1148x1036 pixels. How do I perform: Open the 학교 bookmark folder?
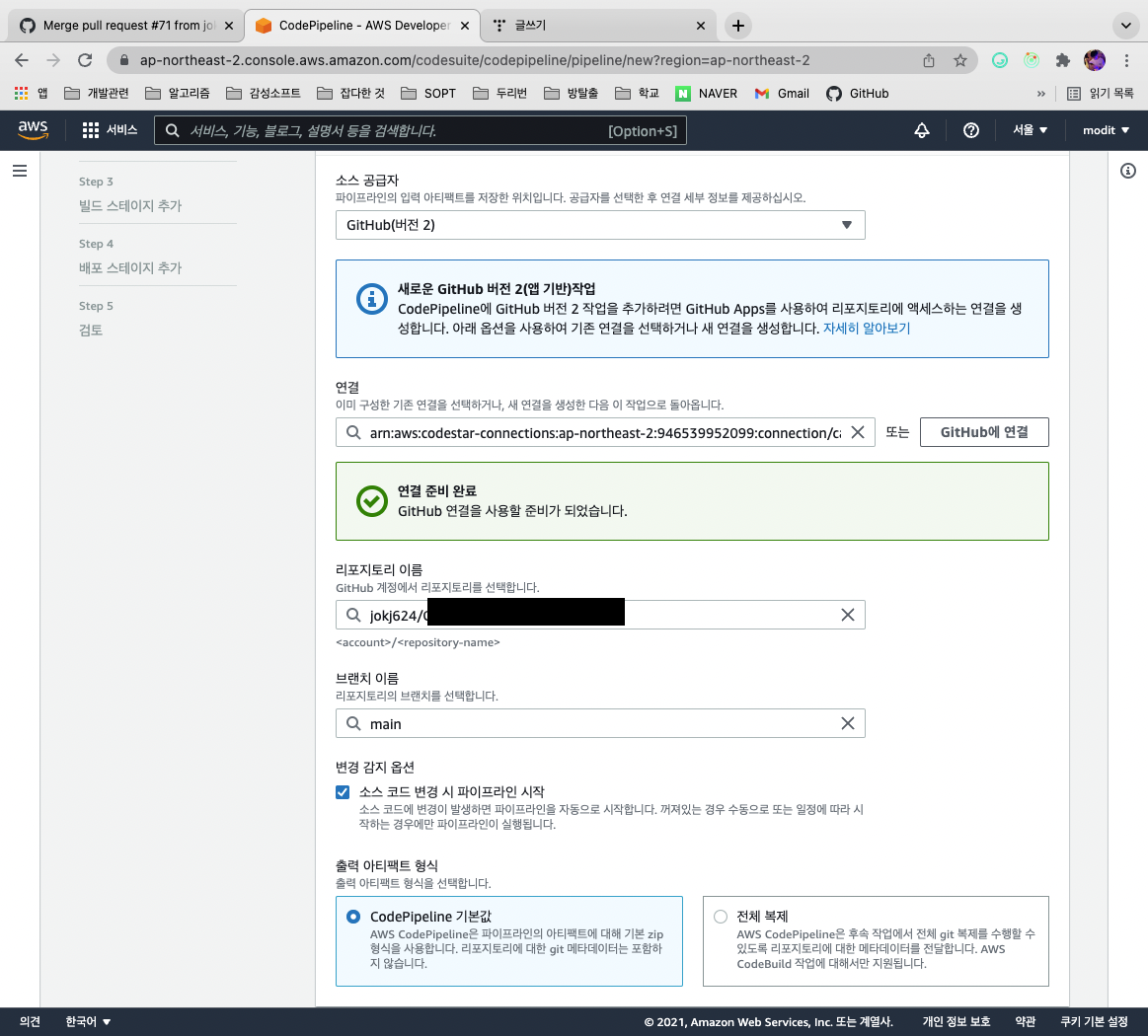[637, 93]
